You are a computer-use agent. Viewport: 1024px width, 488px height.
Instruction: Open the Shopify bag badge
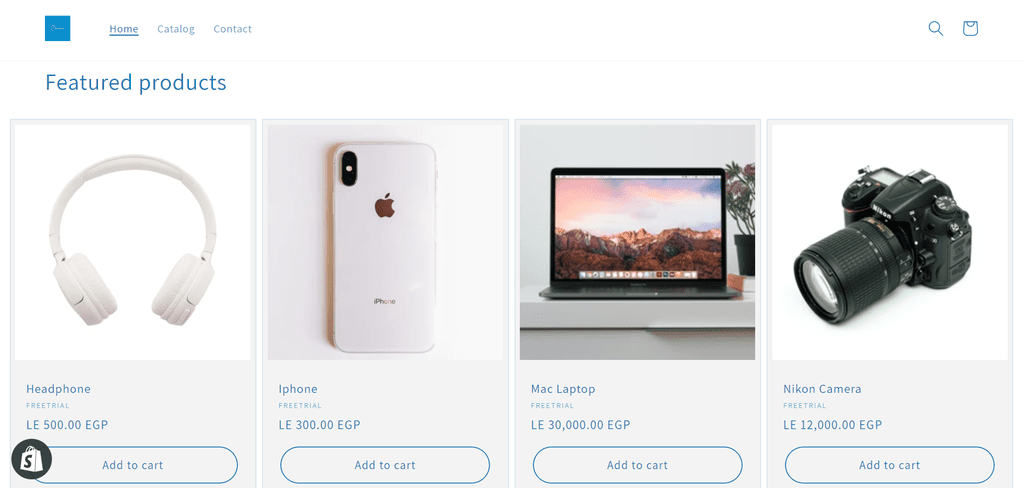(x=31, y=459)
